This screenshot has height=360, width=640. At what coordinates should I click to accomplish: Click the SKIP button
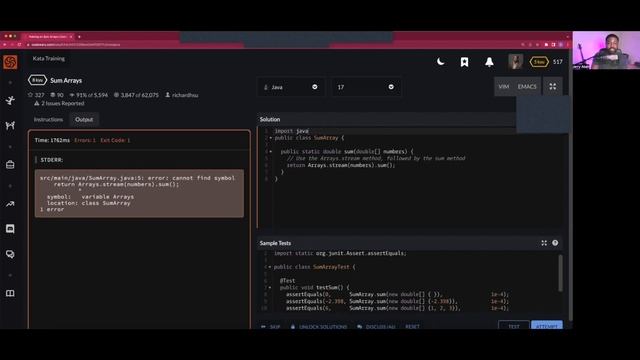[x=271, y=327]
